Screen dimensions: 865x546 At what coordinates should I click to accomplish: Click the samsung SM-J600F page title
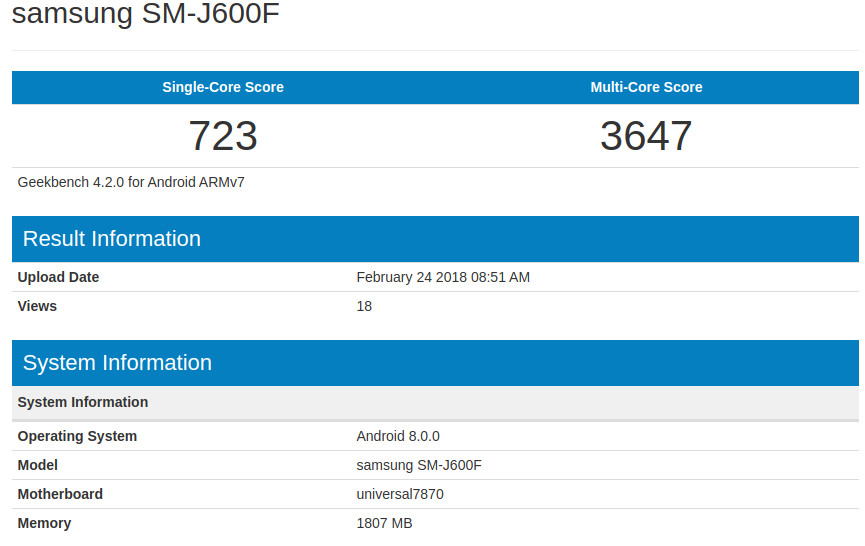coord(145,15)
